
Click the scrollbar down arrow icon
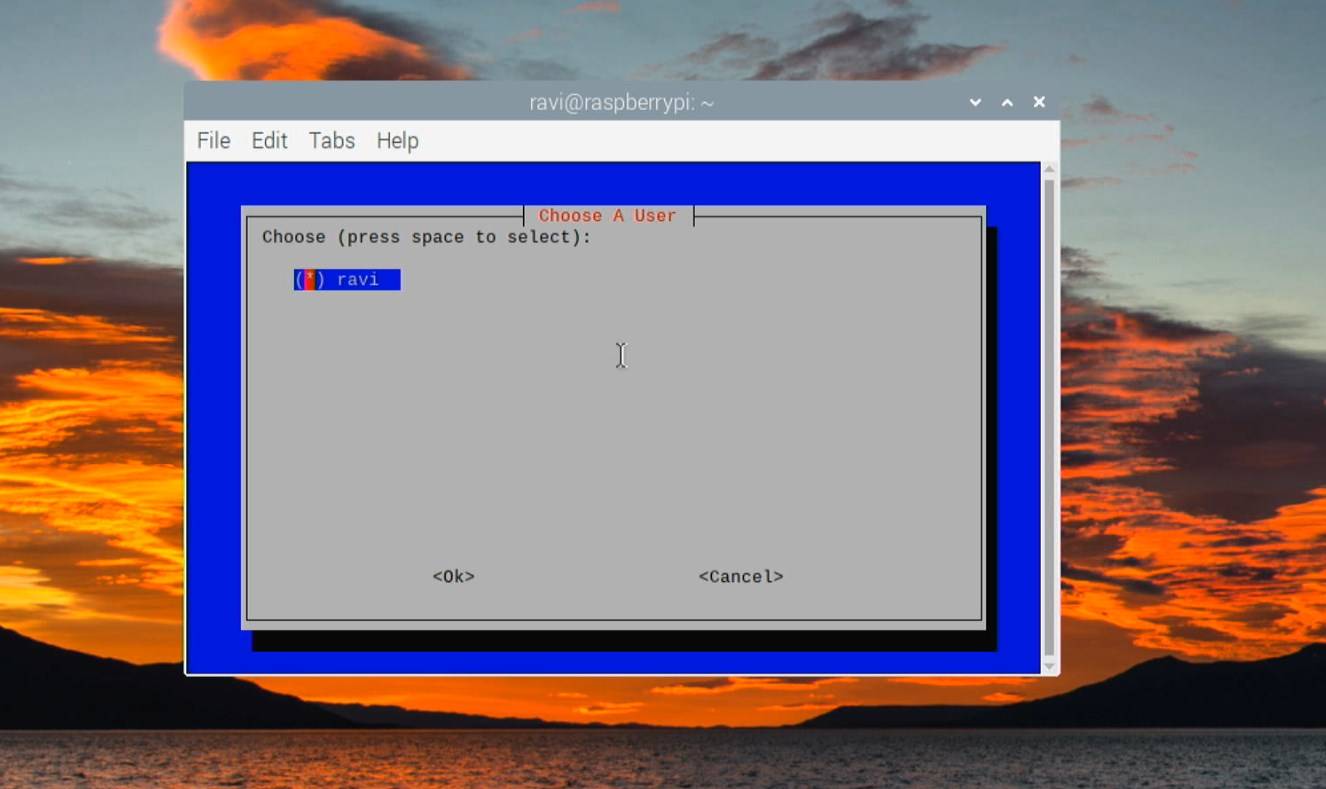coord(1048,664)
